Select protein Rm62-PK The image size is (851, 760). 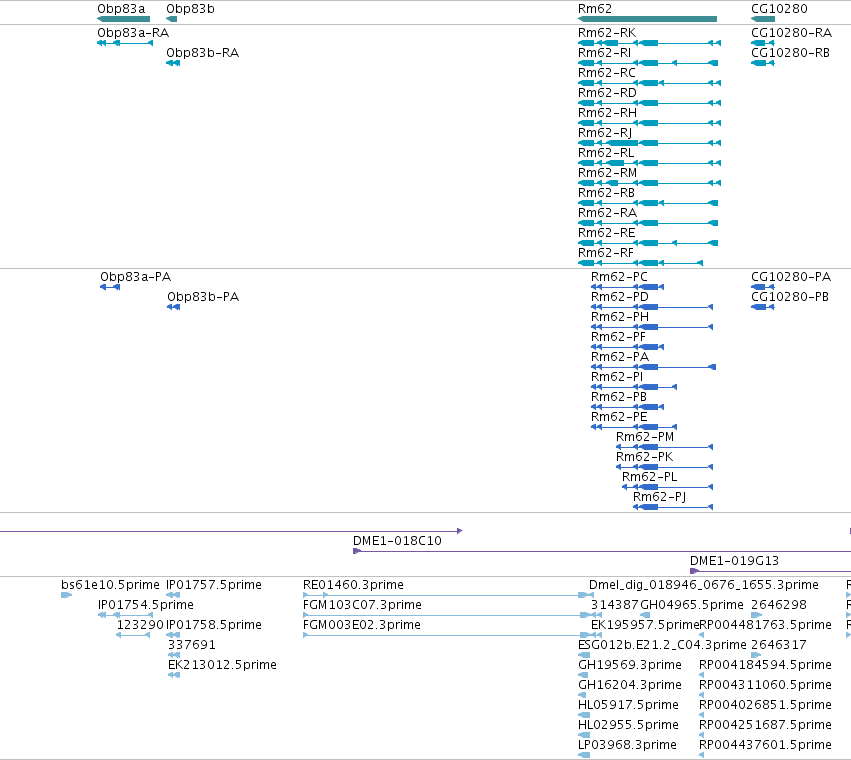pyautogui.click(x=664, y=467)
